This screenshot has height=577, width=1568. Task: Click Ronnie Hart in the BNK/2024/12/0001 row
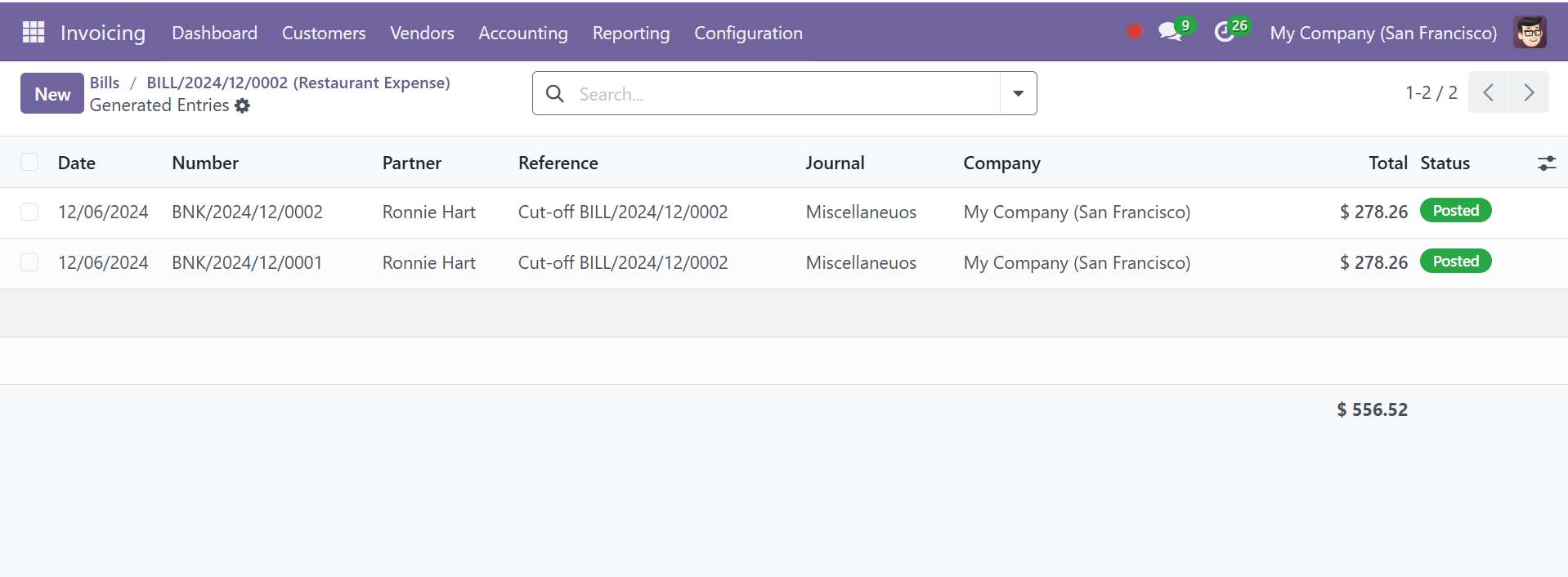[429, 262]
